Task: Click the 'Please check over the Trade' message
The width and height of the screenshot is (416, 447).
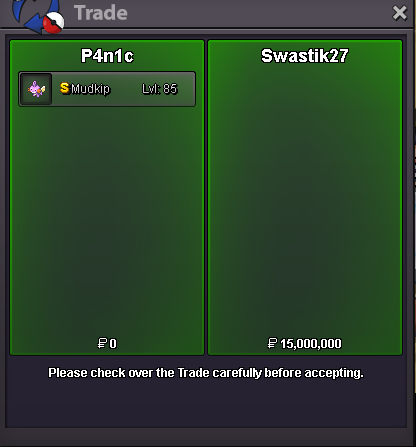Action: [206, 373]
